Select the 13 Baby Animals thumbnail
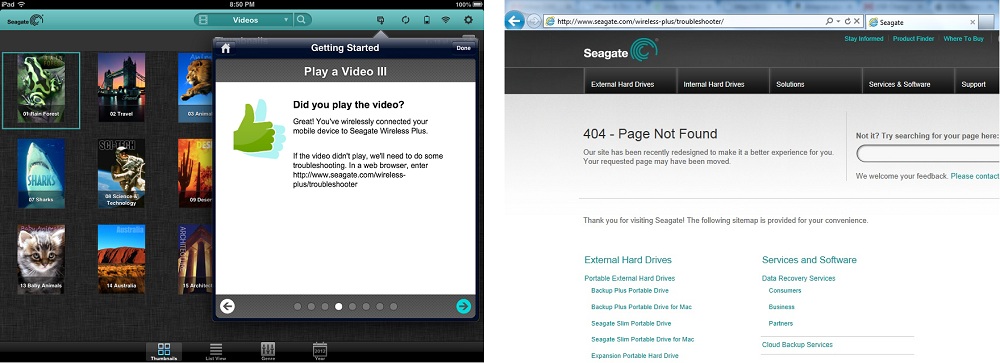The image size is (1000, 363). click(x=41, y=258)
